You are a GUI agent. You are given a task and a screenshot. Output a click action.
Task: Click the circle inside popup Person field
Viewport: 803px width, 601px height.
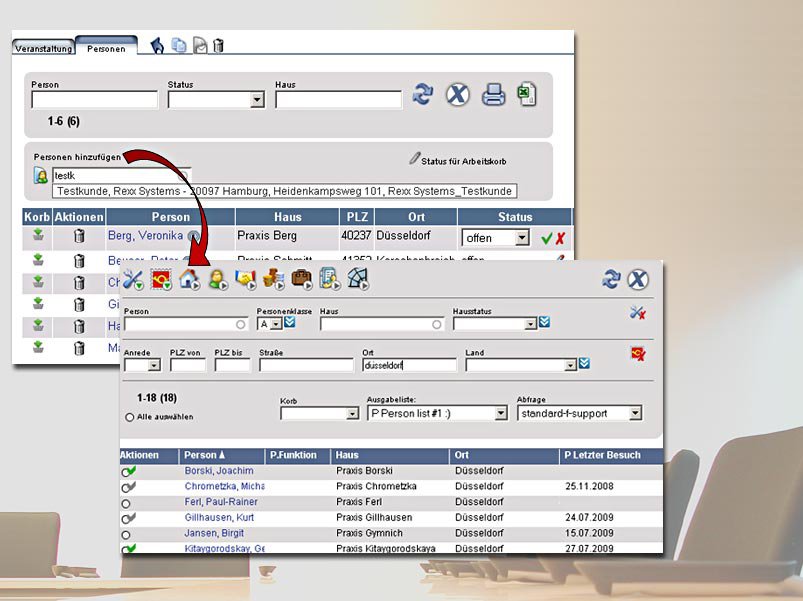240,324
